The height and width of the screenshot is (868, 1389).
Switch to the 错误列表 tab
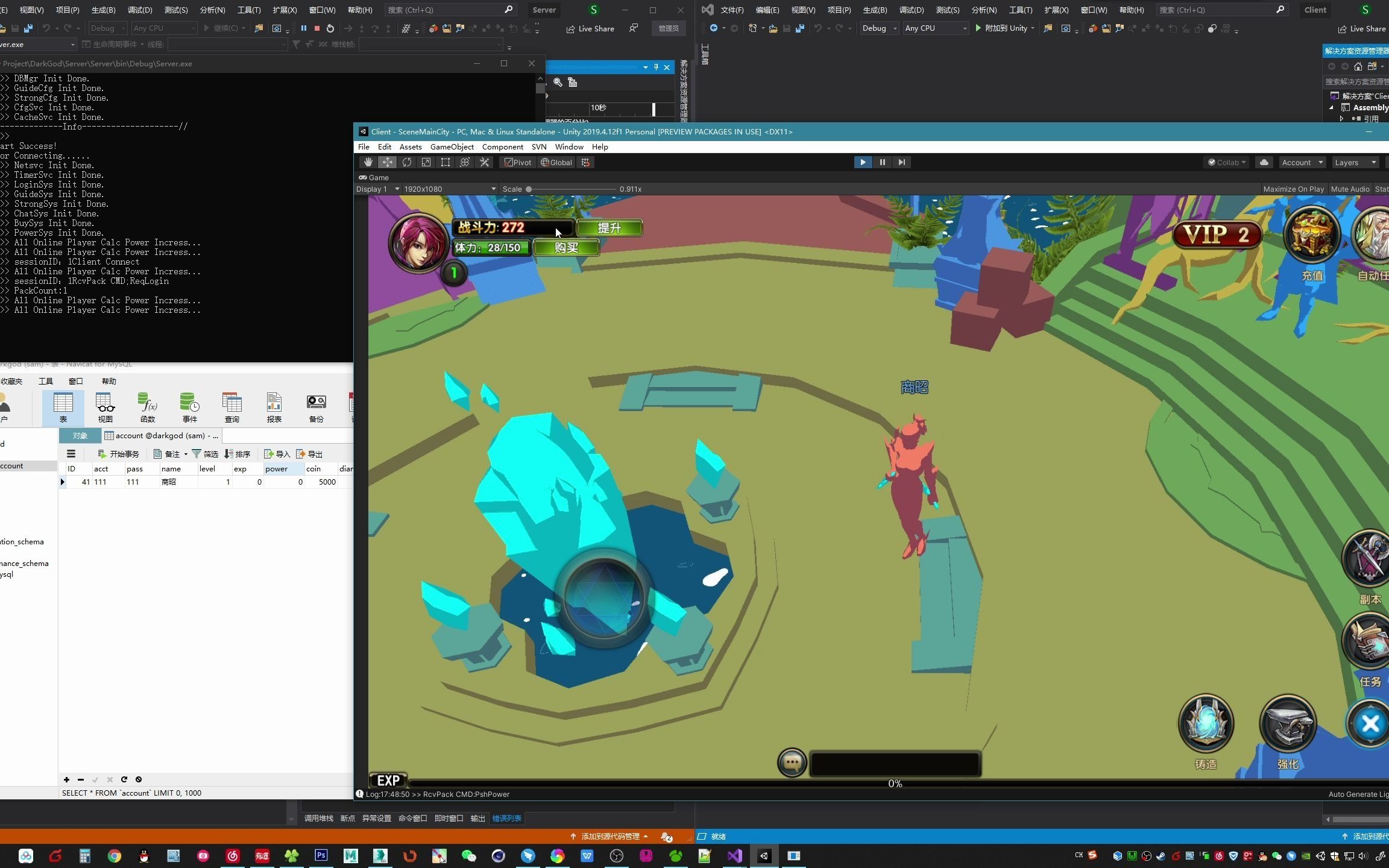click(x=506, y=818)
